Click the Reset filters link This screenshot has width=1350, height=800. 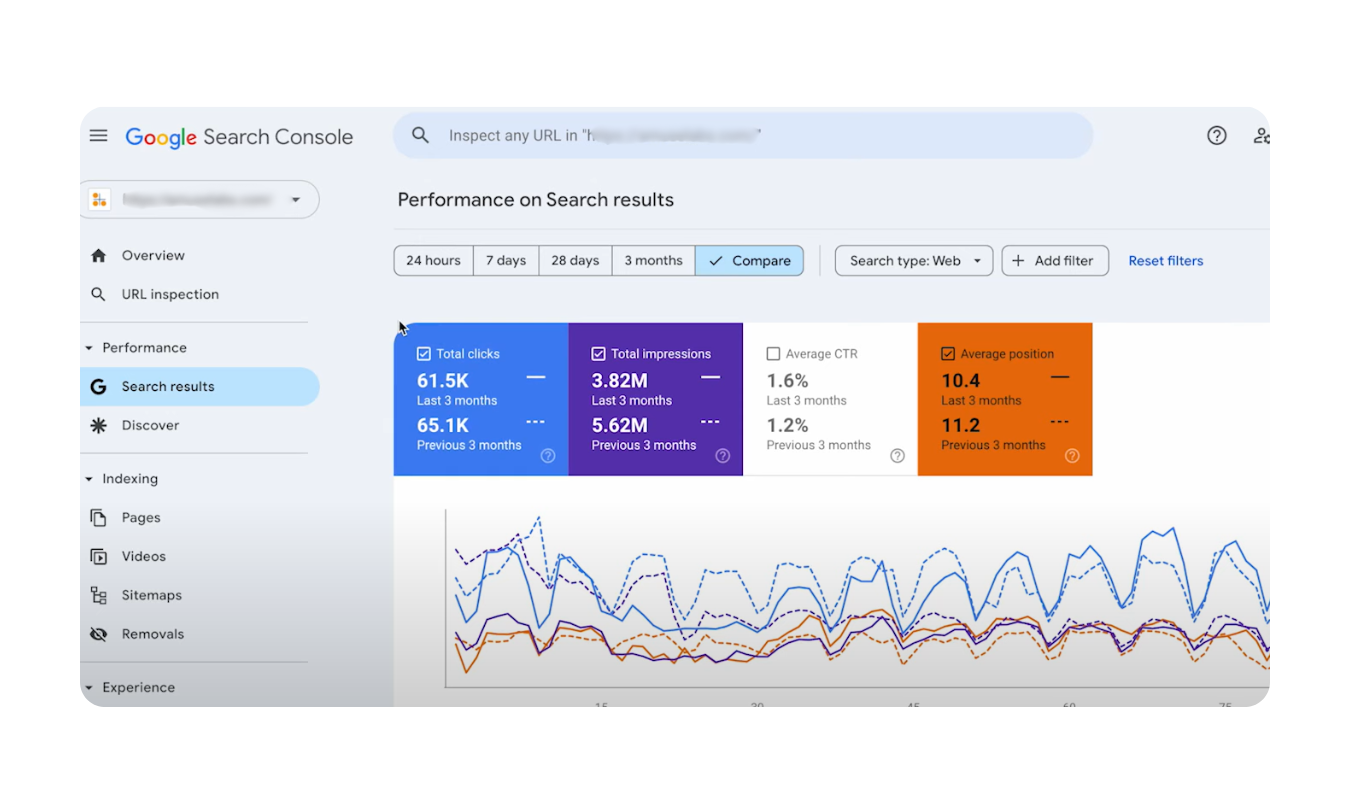point(1166,261)
